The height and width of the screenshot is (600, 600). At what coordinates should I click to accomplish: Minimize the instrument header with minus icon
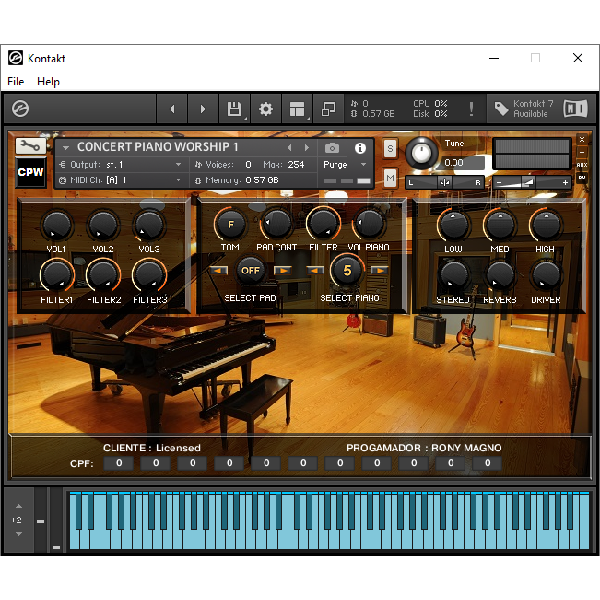click(582, 152)
